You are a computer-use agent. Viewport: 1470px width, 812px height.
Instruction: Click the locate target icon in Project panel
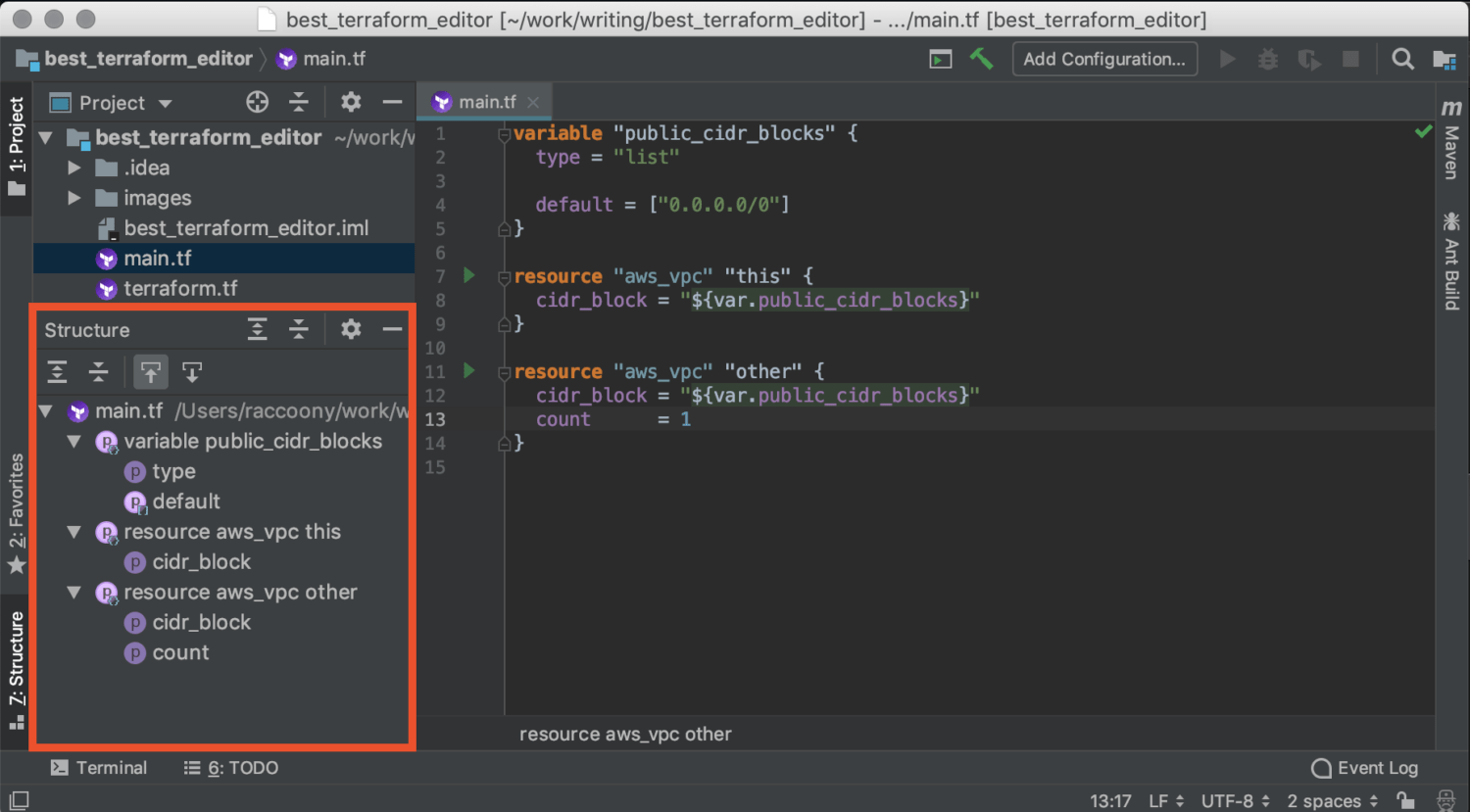tap(257, 102)
